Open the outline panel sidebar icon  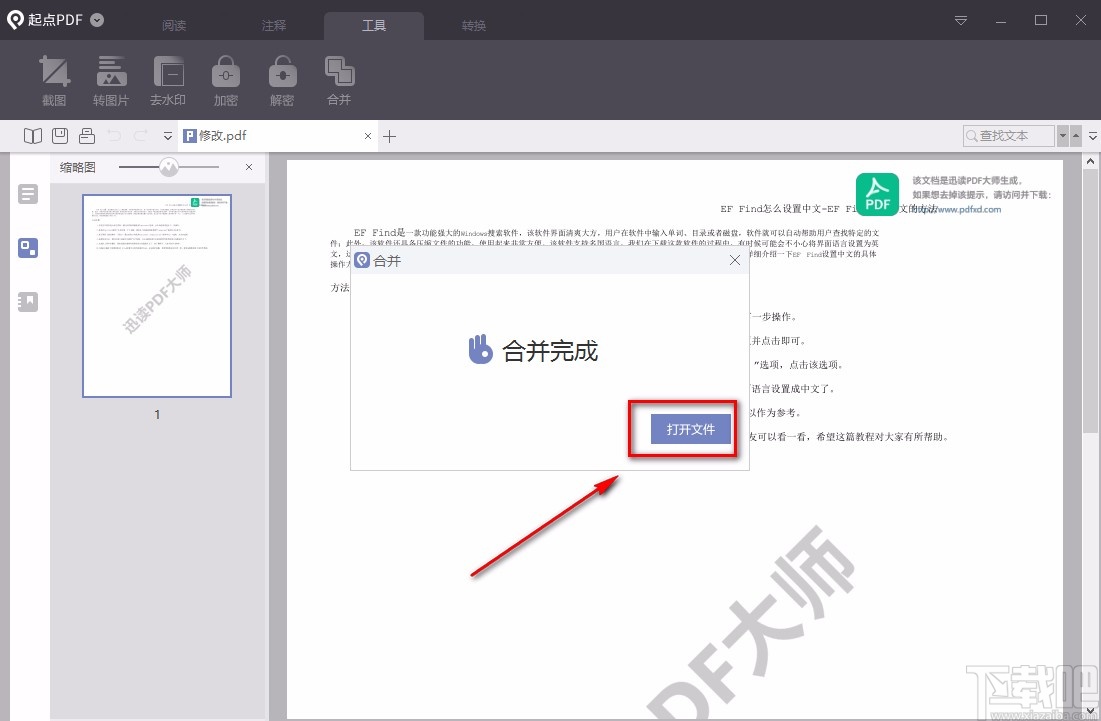tap(28, 194)
